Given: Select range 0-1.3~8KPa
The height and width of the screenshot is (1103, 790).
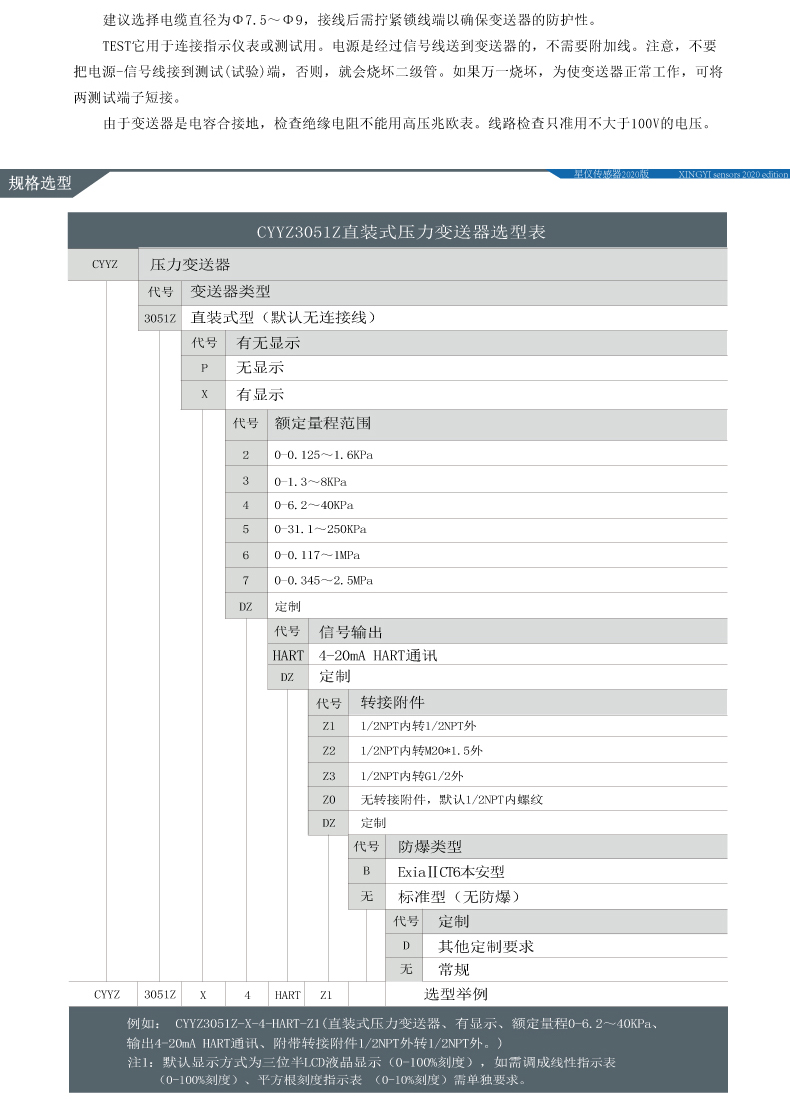Looking at the screenshot, I should tap(310, 482).
